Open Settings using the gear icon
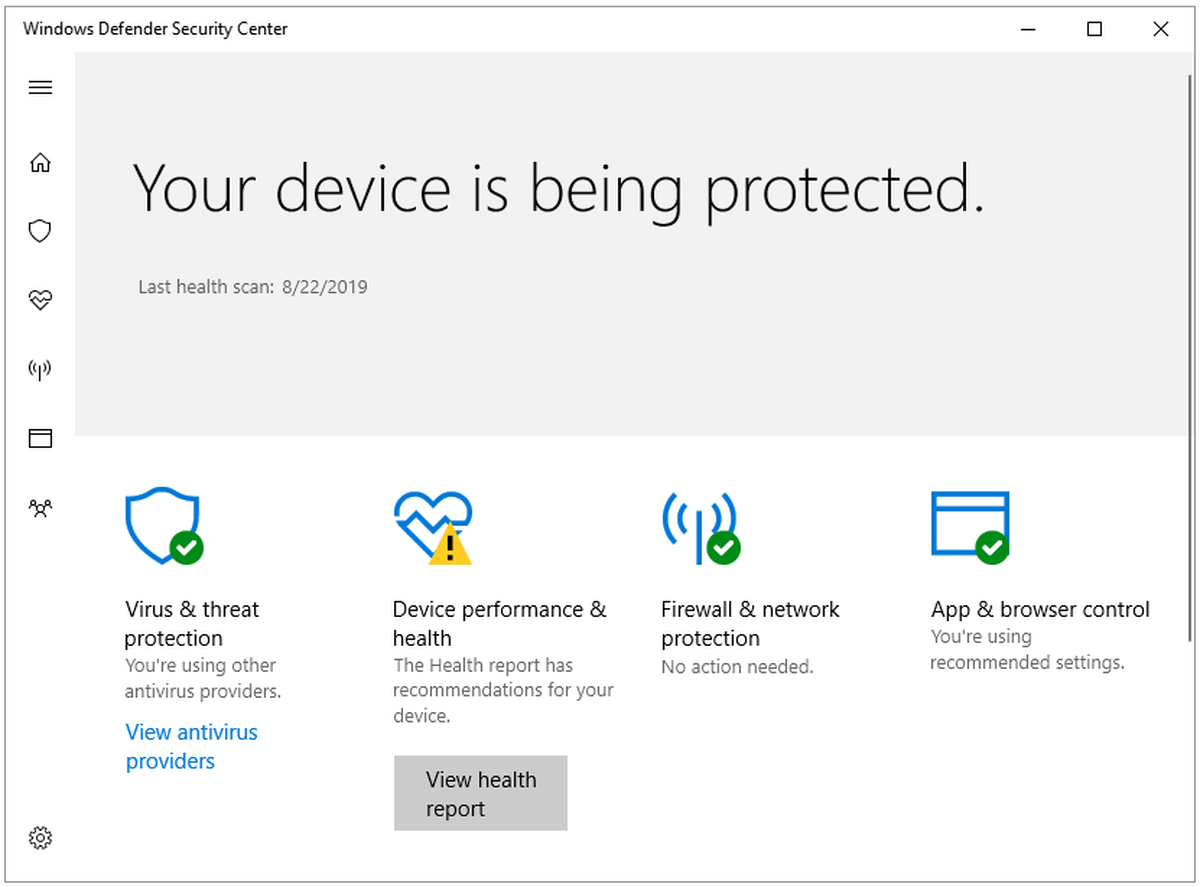The width and height of the screenshot is (1200, 887). click(40, 838)
